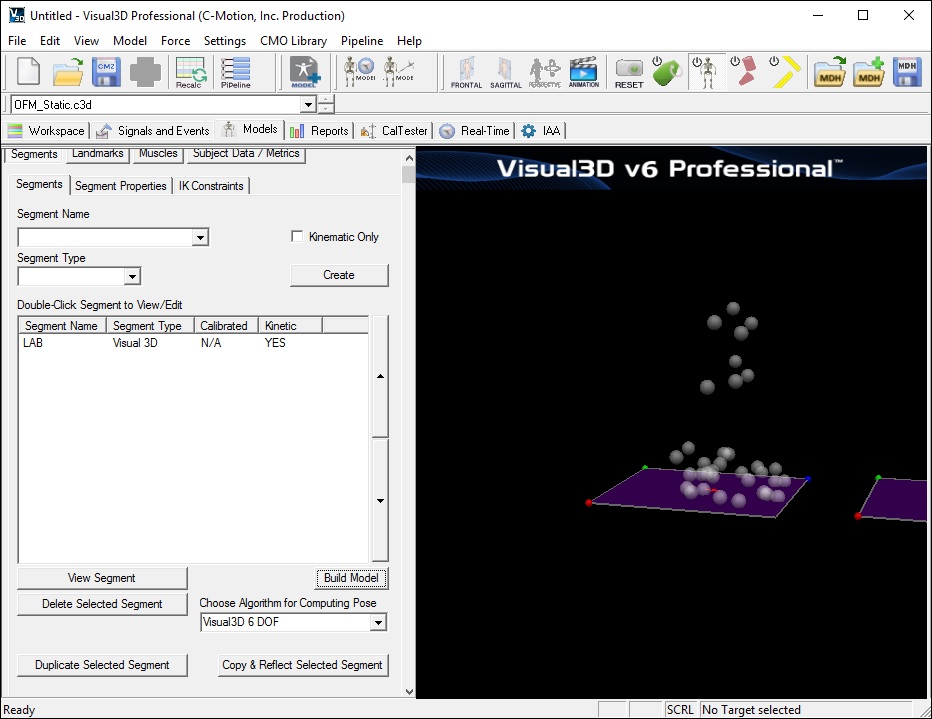Expand the Visual3D 6 DOF algorithm dropdown
Viewport: 932px width, 719px height.
point(378,622)
